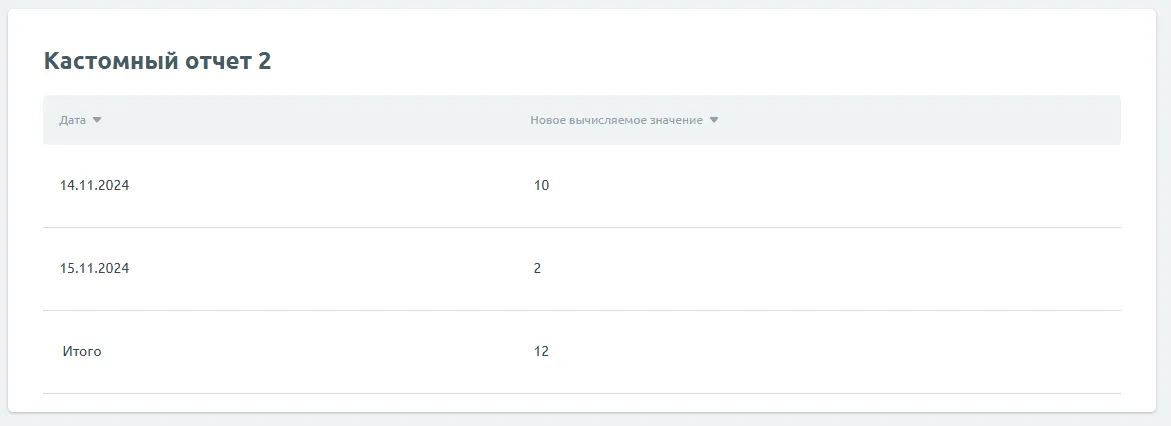Screen dimensions: 1171x426
Task: Click the Итого label cell
Action: 82,351
